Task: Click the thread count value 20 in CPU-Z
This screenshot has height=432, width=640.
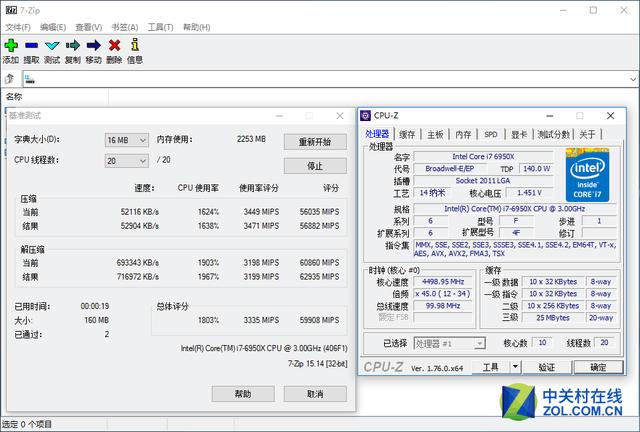Action: click(604, 343)
